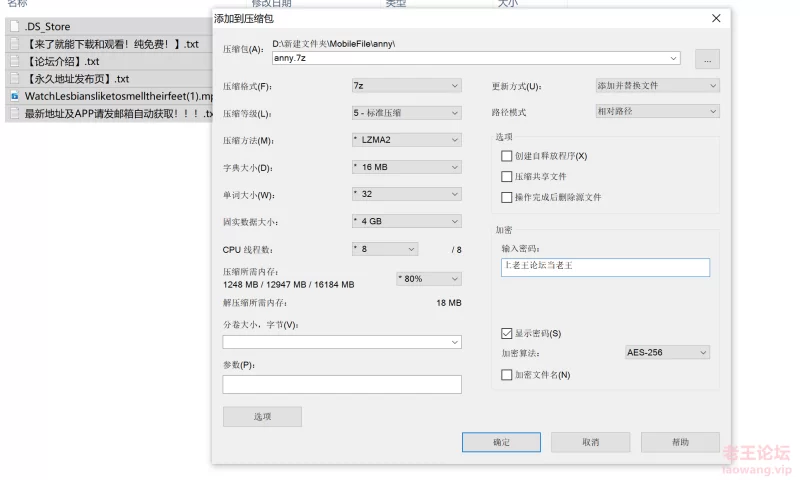The image size is (800, 480).
Task: Click the .DS_Store file icon
Action: 15,26
